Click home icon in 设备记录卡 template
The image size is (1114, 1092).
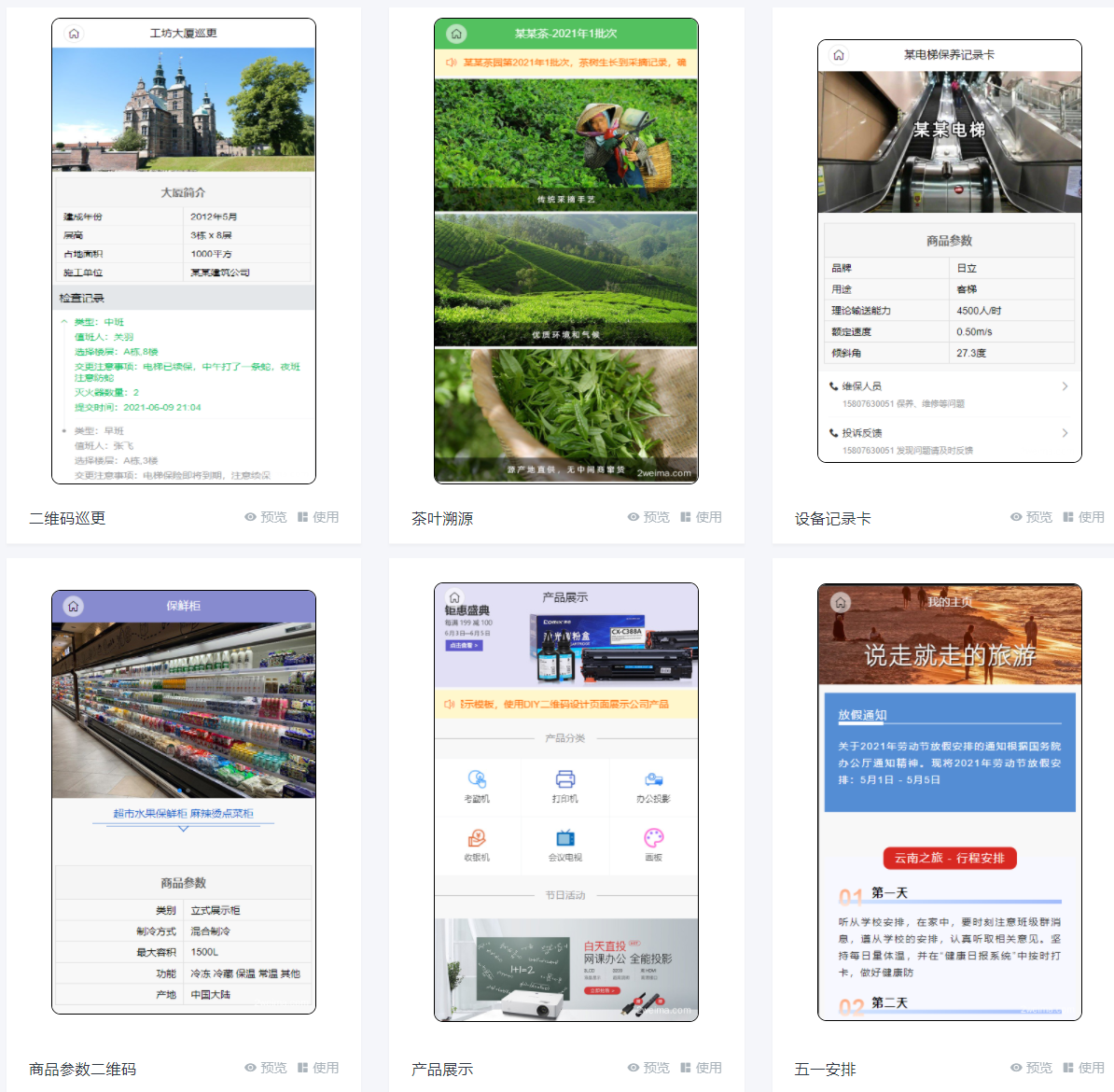click(x=839, y=55)
